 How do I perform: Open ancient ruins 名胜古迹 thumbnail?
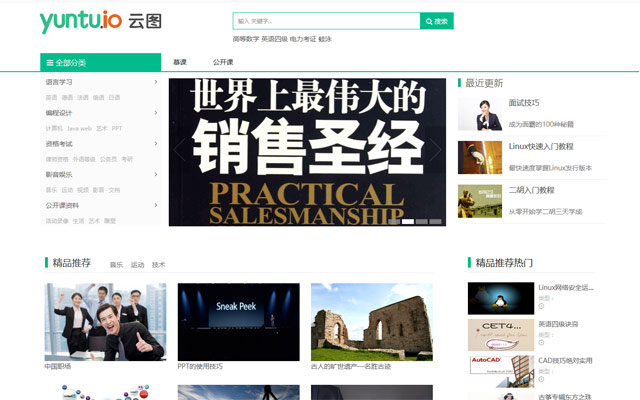click(x=372, y=322)
